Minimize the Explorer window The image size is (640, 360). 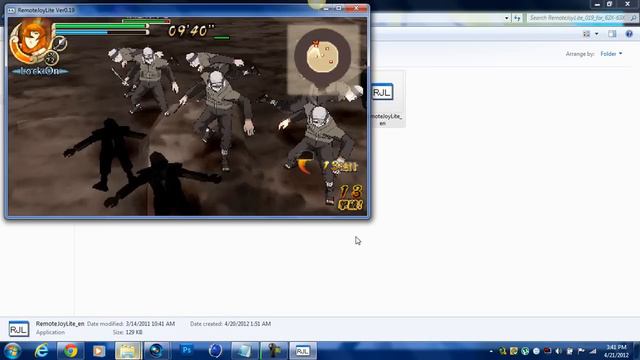tap(597, 4)
